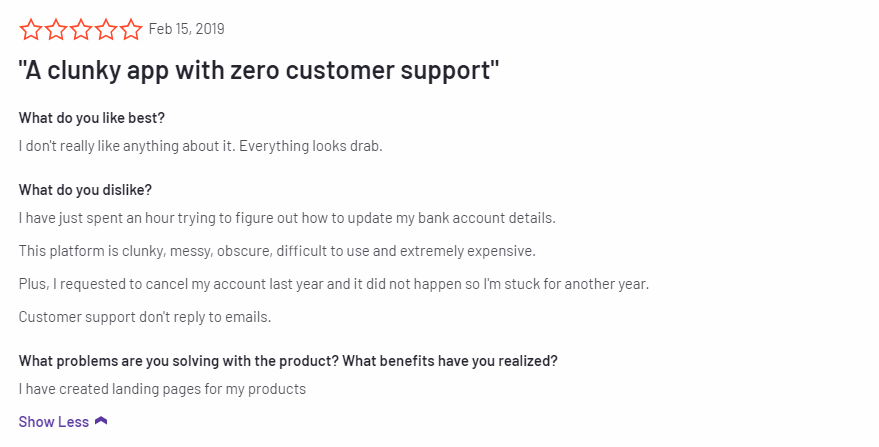Click the first rating star
Screen dimensions: 879x447
(31, 29)
